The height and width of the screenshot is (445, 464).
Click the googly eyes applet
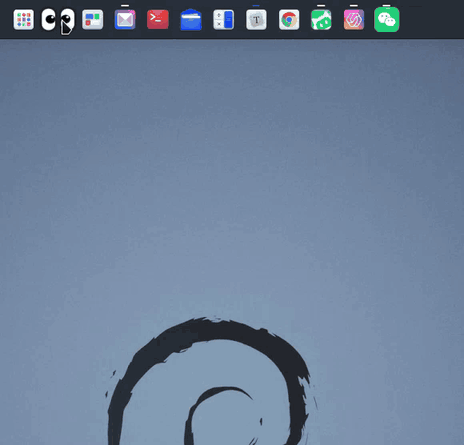point(58,20)
